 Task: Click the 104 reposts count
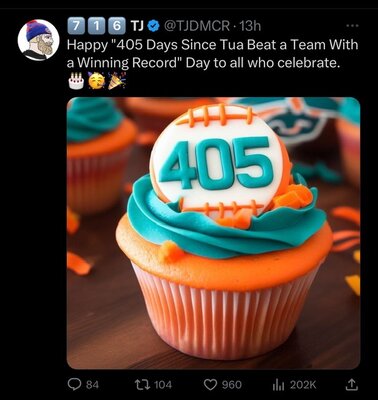(163, 385)
